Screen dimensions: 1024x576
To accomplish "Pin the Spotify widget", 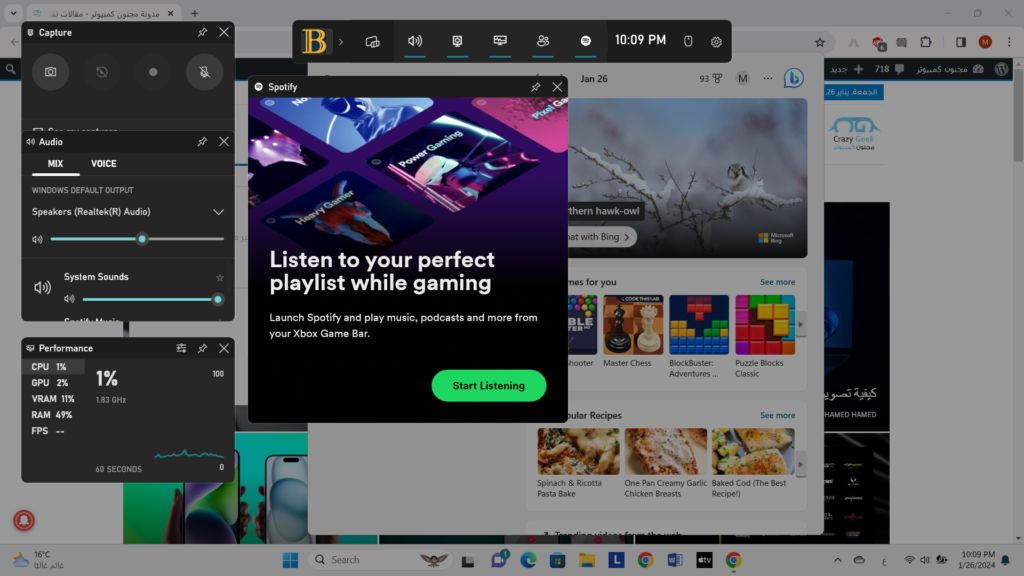I will pyautogui.click(x=536, y=87).
